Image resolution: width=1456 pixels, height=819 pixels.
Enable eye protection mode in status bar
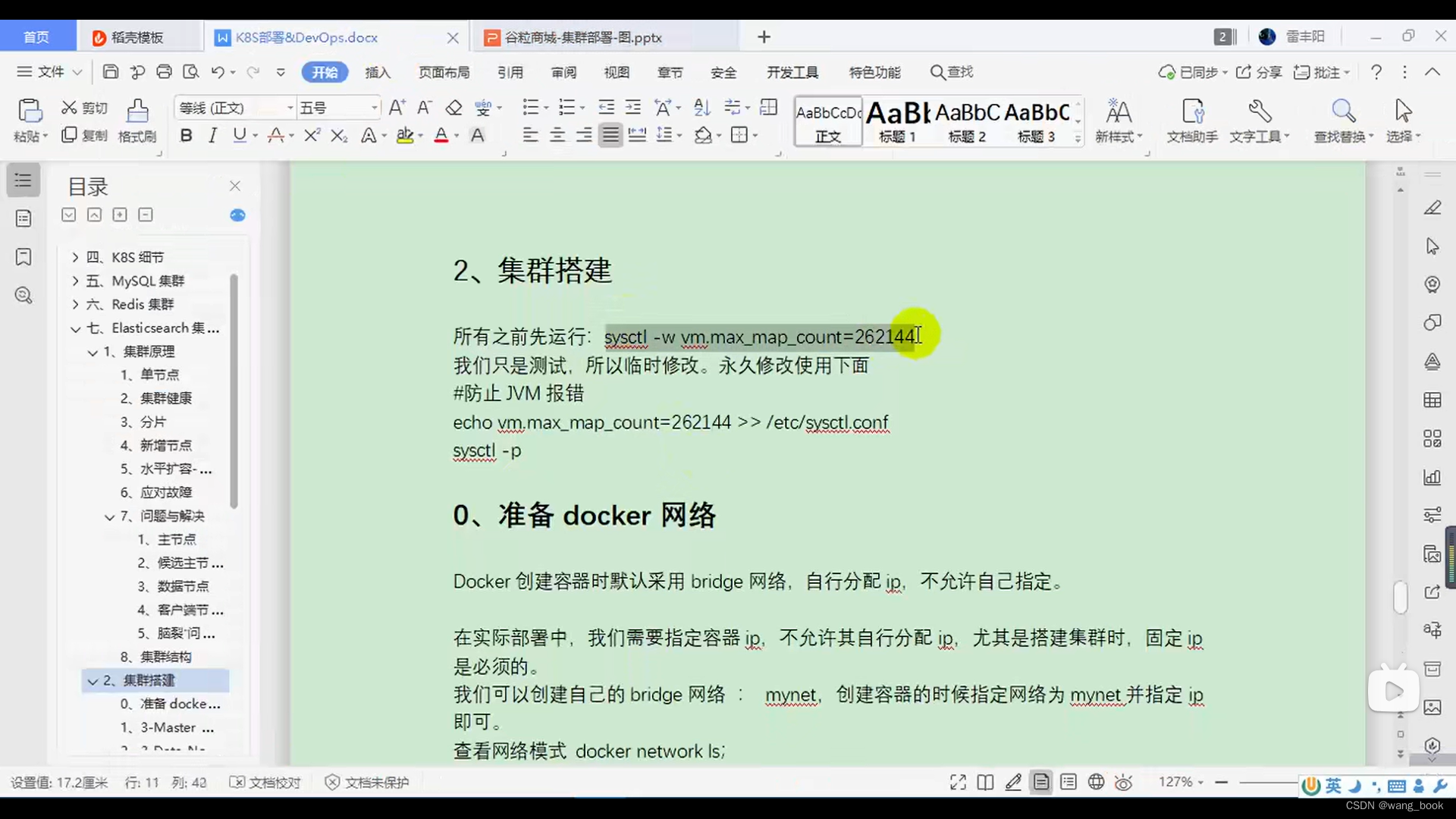[1123, 782]
